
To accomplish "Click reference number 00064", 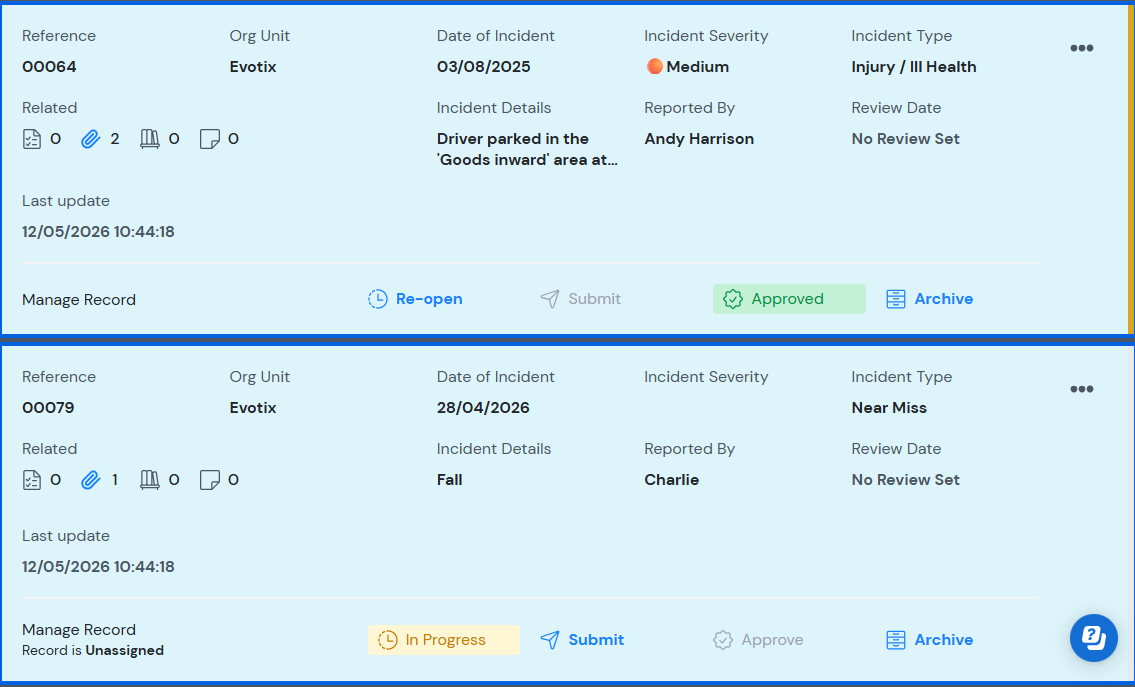I will (x=49, y=67).
